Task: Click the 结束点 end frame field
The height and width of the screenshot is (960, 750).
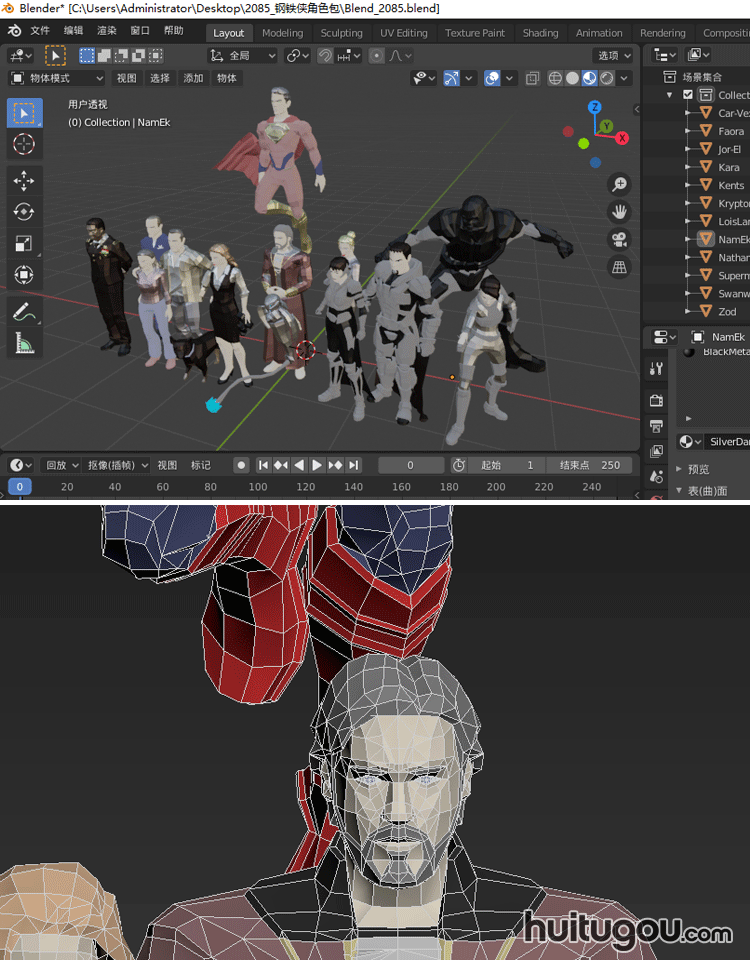Action: click(x=591, y=465)
